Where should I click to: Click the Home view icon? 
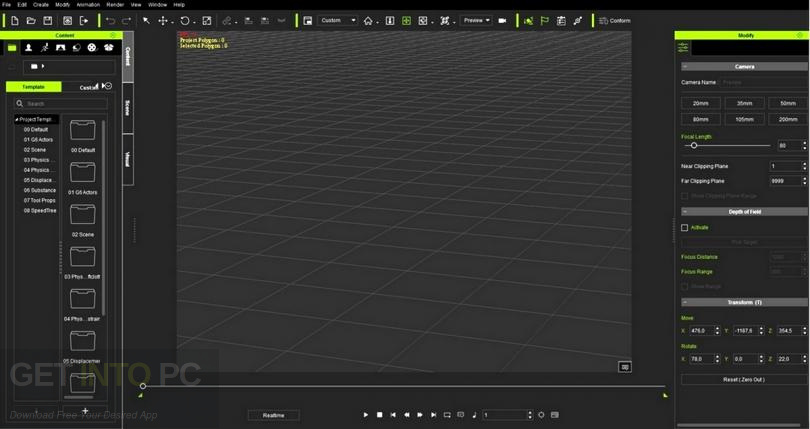coord(368,21)
